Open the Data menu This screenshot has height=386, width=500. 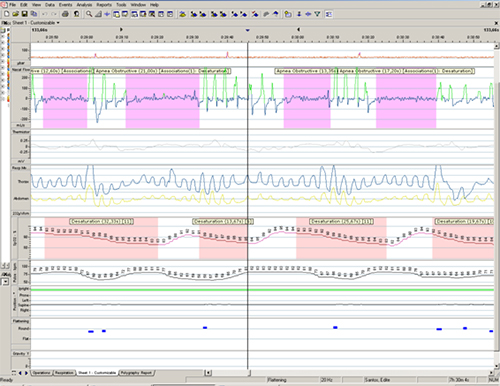coord(50,5)
